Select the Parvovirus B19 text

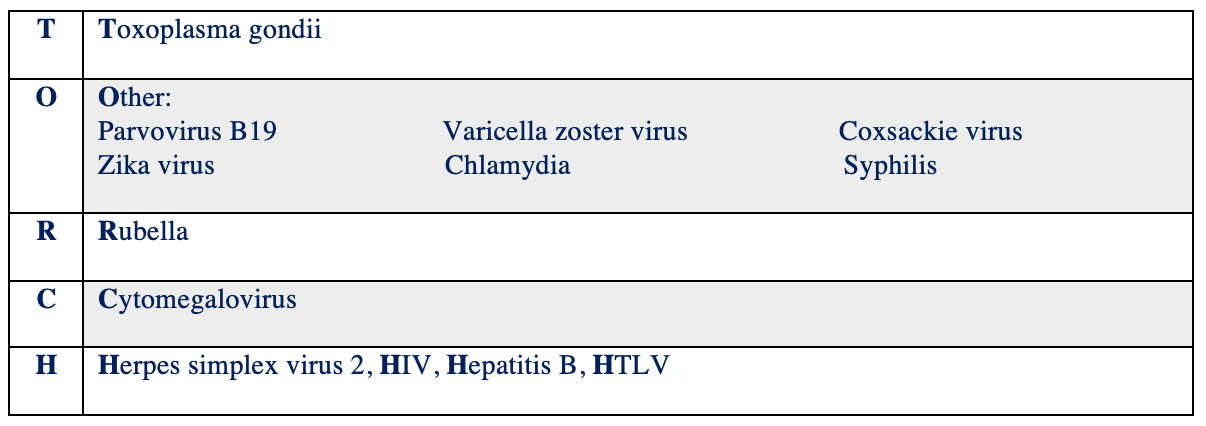click(x=187, y=132)
